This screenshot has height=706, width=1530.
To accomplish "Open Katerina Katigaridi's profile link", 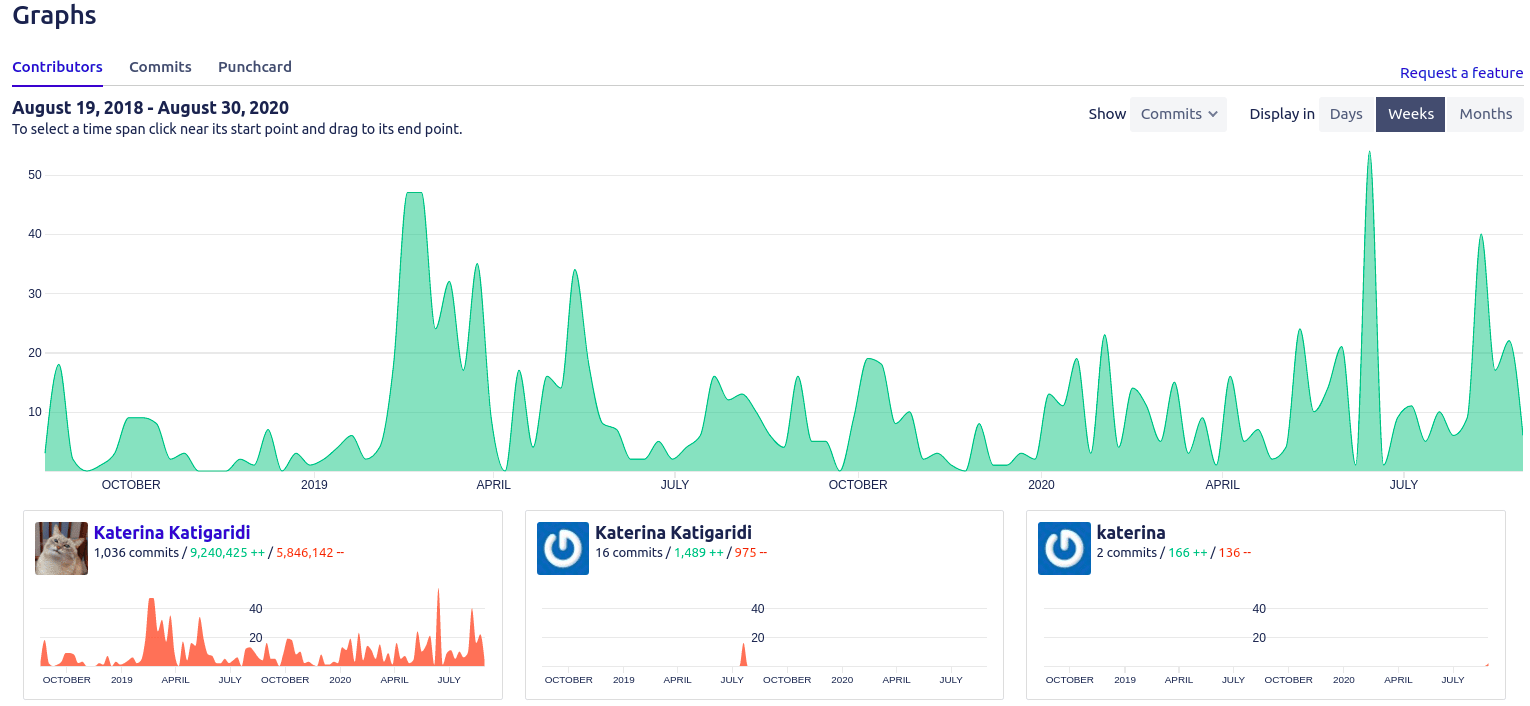I will point(171,532).
